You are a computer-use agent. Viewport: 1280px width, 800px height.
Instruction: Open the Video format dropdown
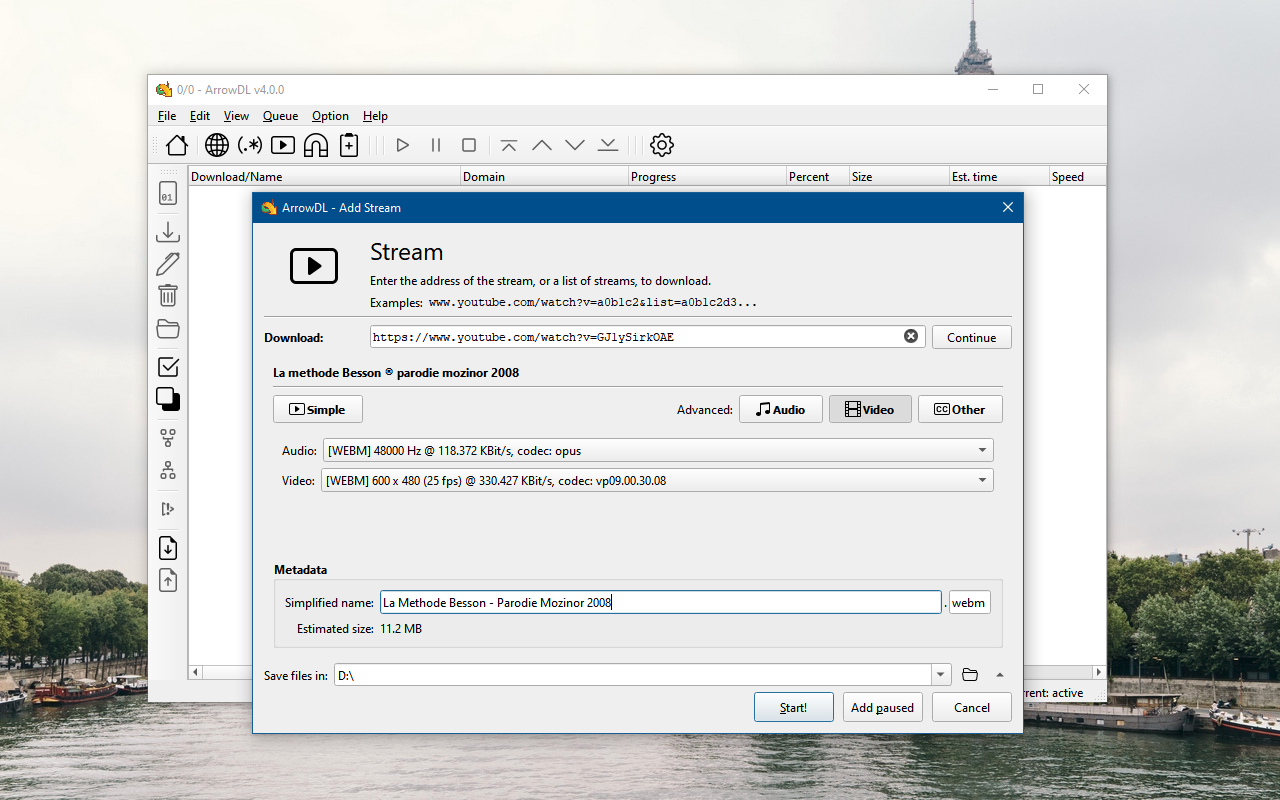tap(981, 480)
